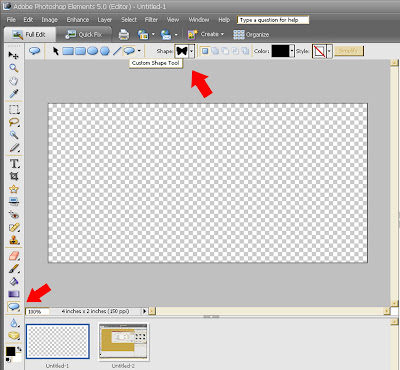Select the Hand tool
Viewport: 400px width, 370px height.
[x=13, y=81]
